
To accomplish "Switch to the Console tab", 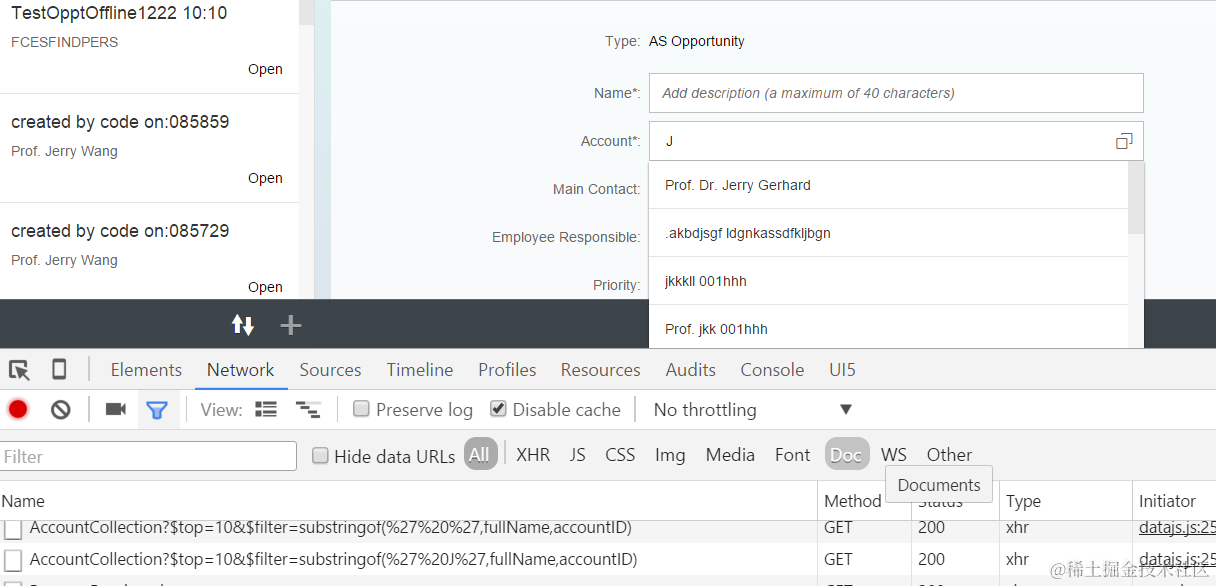I will click(772, 370).
